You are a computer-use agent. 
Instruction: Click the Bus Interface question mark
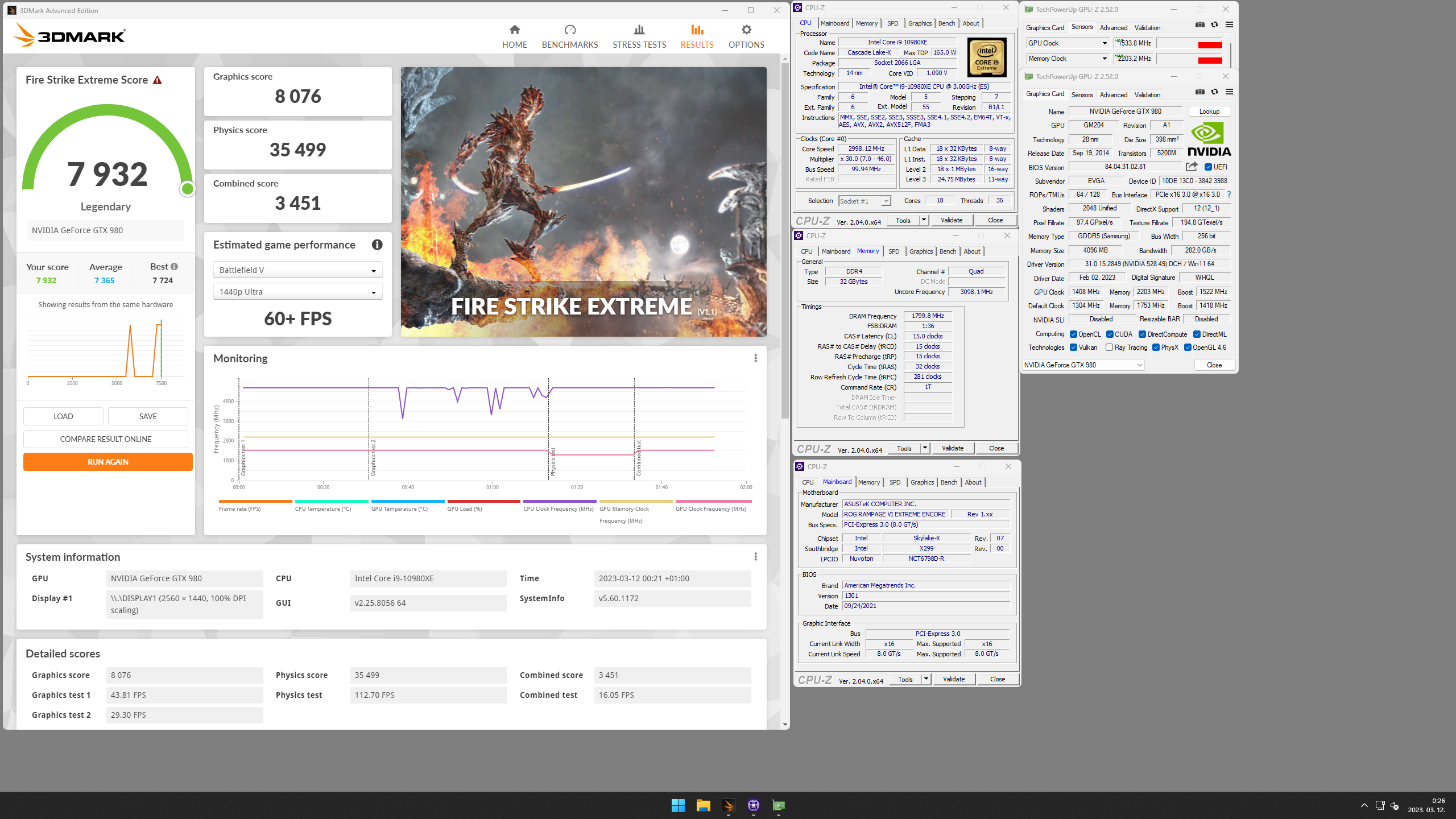[x=1228, y=195]
